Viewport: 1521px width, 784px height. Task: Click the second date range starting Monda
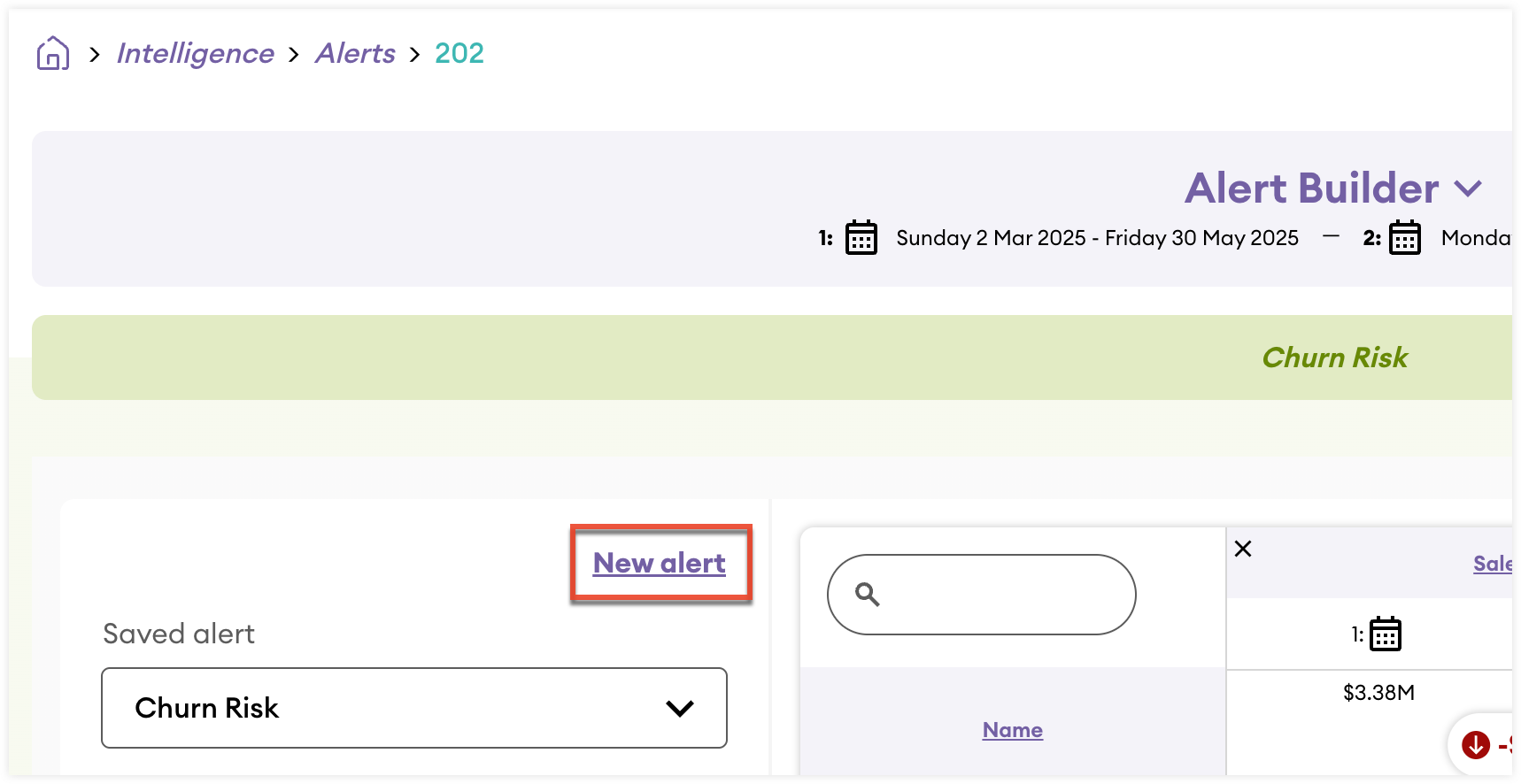(x=1475, y=238)
